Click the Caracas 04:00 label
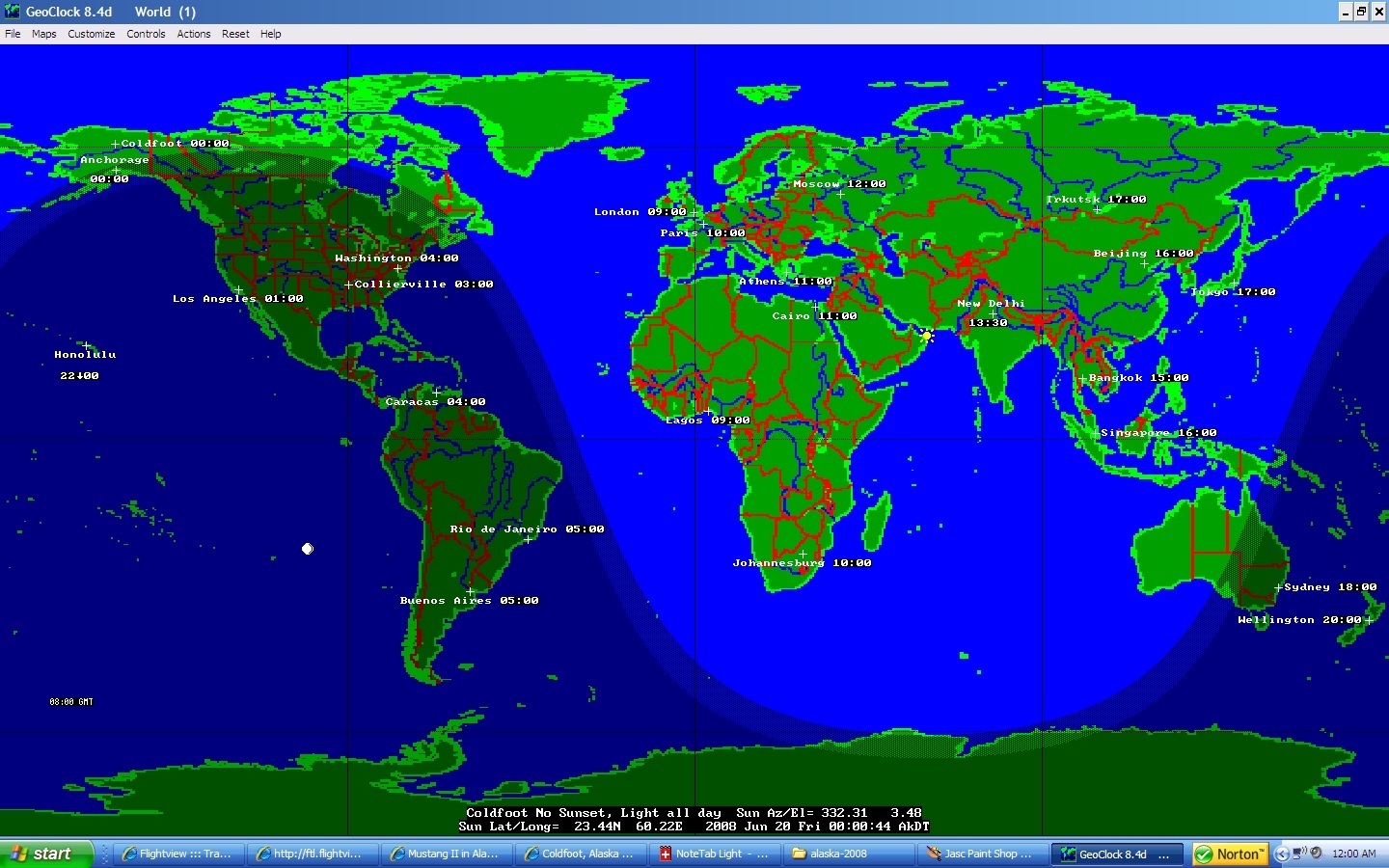1389x868 pixels. click(x=435, y=402)
